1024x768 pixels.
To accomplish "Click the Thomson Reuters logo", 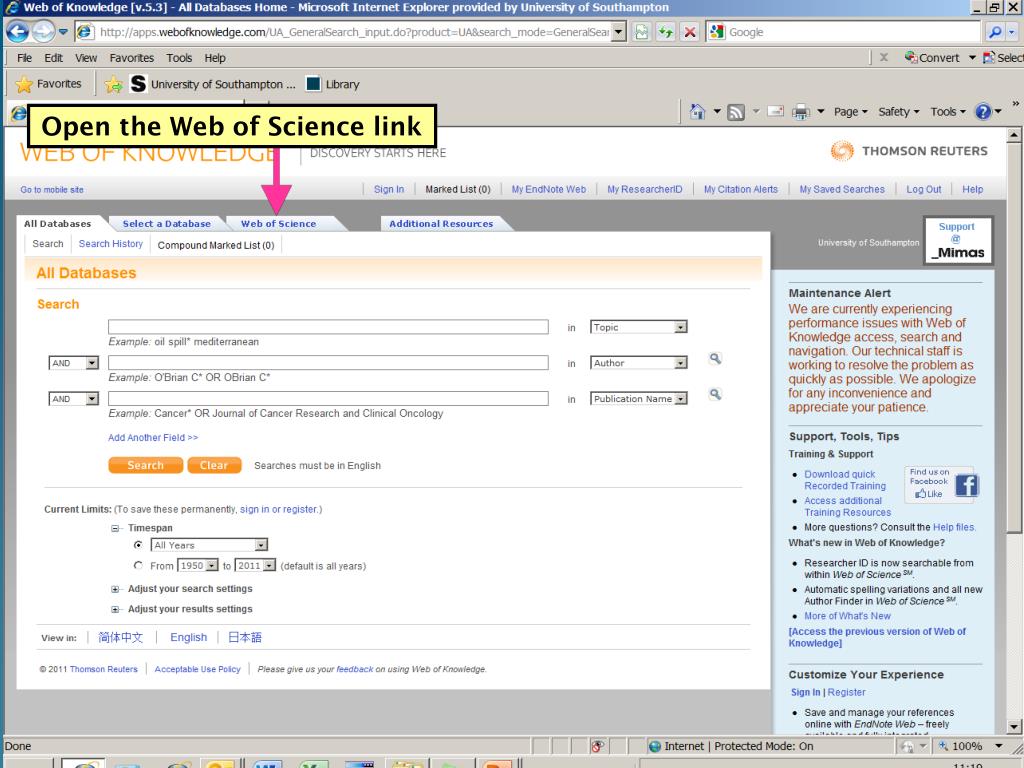I will tap(909, 151).
